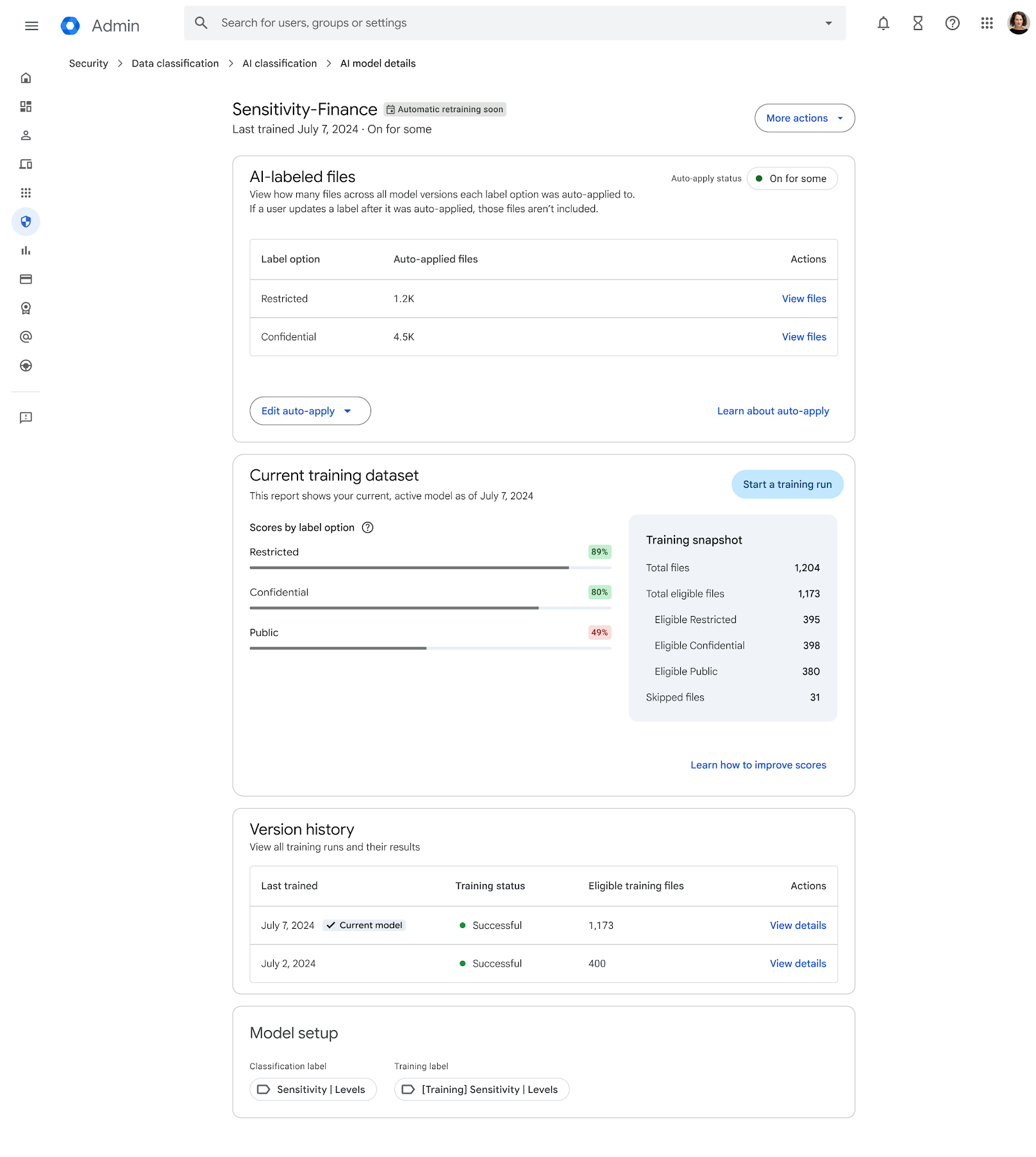
Task: Click Skipped files value 31
Action: (x=815, y=697)
